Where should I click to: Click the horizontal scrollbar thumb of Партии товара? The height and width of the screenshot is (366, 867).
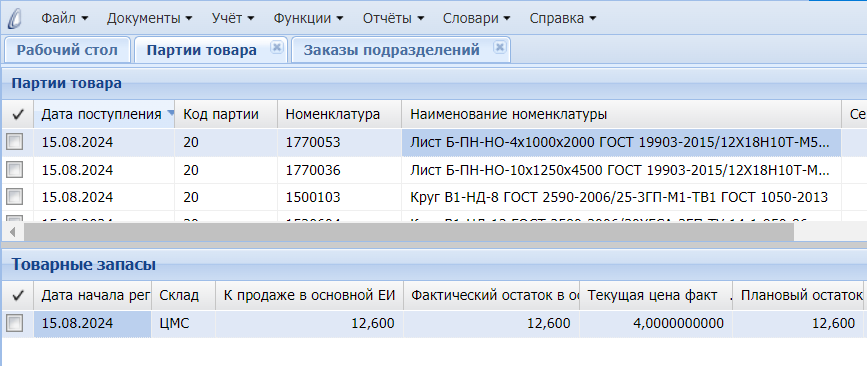(x=409, y=232)
